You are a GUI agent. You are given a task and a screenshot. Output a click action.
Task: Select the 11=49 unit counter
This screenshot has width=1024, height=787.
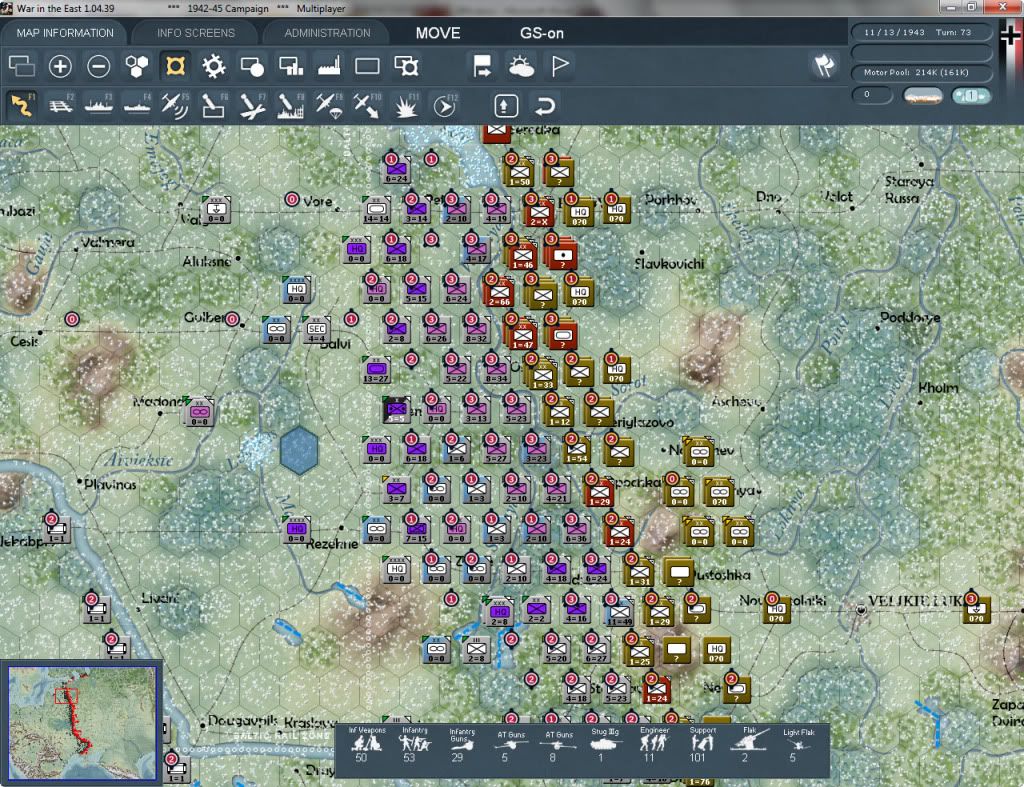coord(619,613)
